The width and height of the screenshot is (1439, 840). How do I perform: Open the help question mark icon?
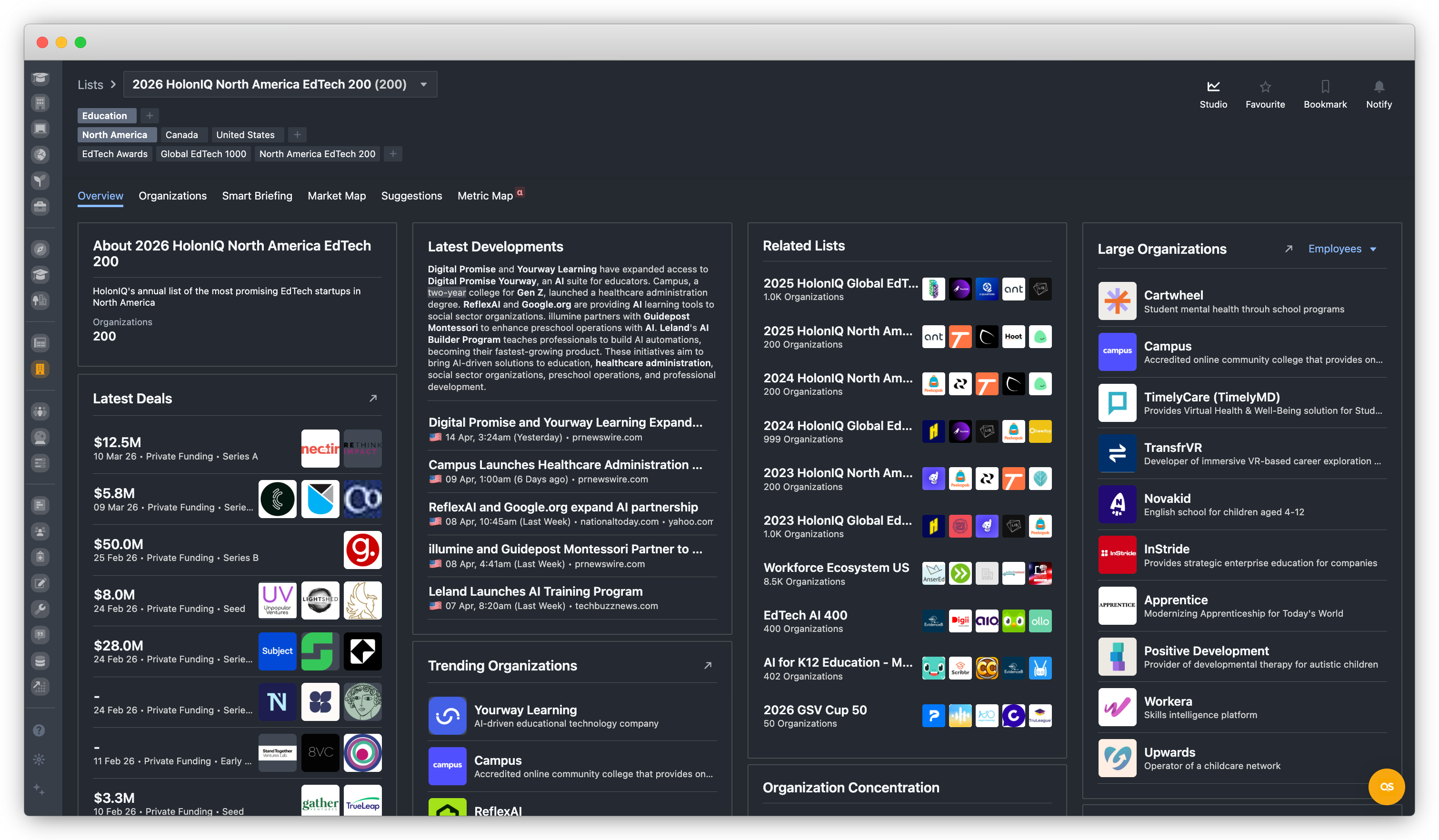point(39,730)
